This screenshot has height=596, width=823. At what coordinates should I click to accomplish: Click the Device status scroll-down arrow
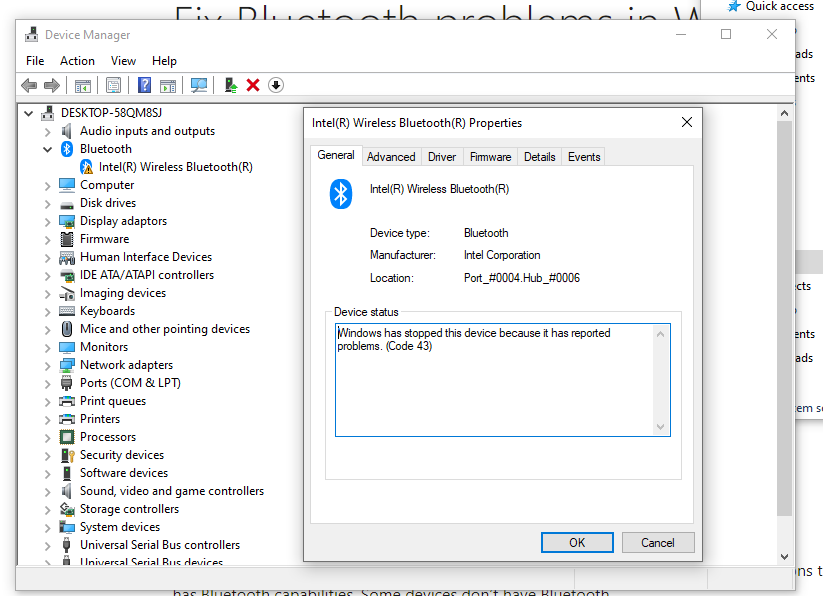(660, 427)
